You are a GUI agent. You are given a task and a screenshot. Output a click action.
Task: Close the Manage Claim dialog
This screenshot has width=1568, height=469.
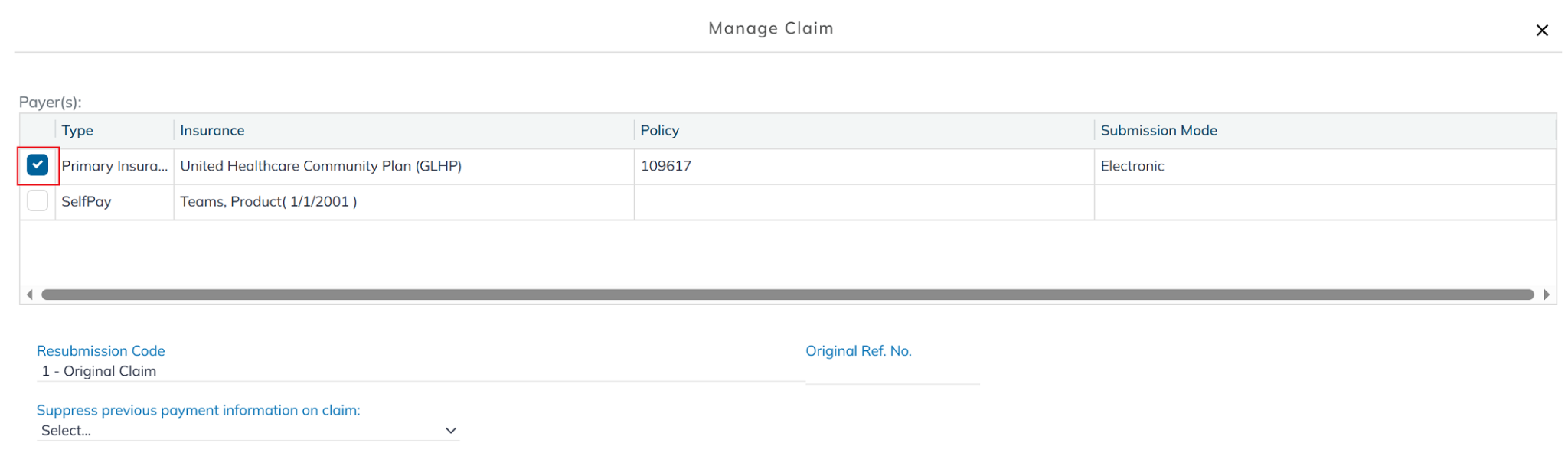pyautogui.click(x=1541, y=31)
